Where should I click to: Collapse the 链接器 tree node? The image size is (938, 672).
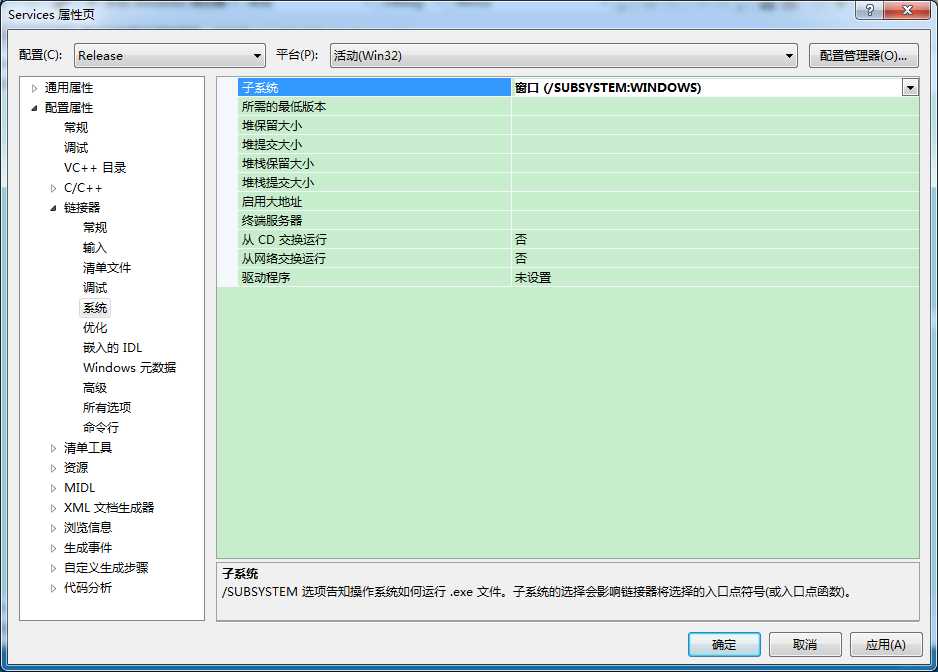54,208
